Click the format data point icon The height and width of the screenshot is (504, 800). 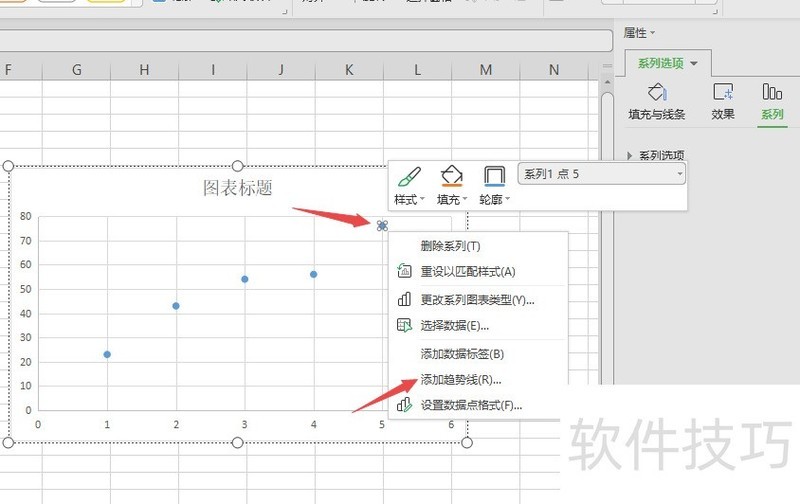point(404,405)
